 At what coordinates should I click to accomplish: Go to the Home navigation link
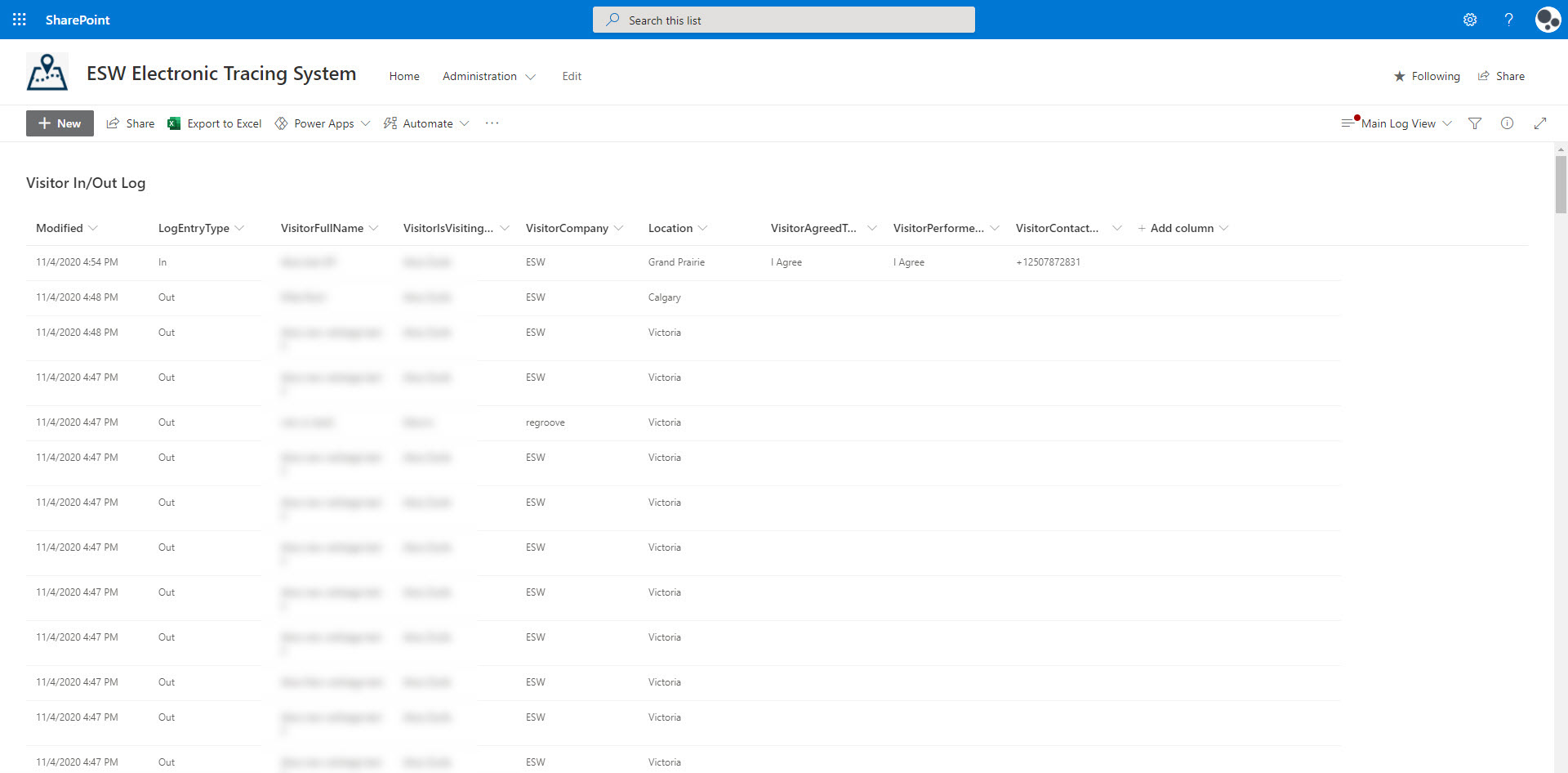pyautogui.click(x=404, y=76)
